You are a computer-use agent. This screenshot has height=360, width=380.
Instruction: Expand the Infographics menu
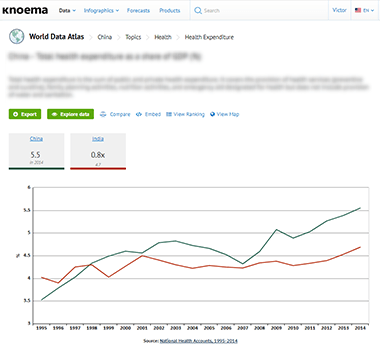coord(101,11)
